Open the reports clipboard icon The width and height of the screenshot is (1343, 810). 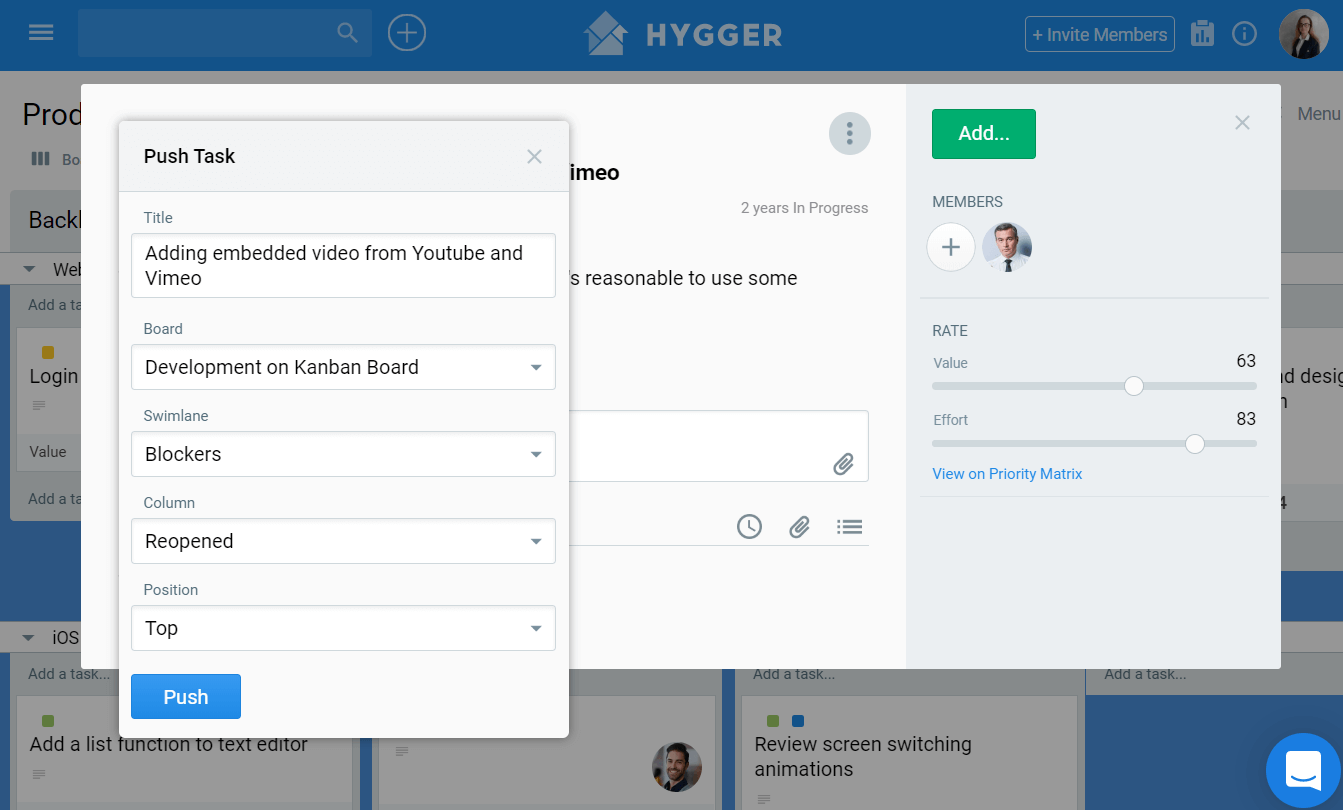[x=1202, y=34]
